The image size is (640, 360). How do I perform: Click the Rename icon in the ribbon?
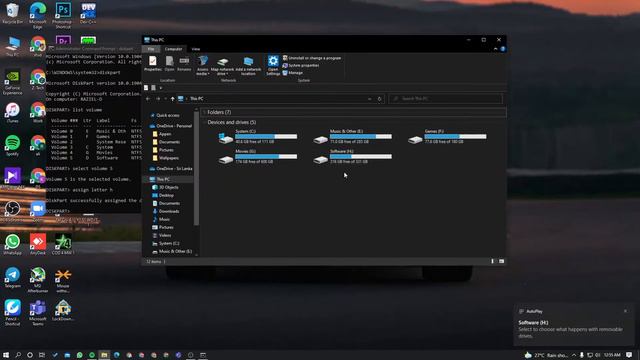pos(184,64)
